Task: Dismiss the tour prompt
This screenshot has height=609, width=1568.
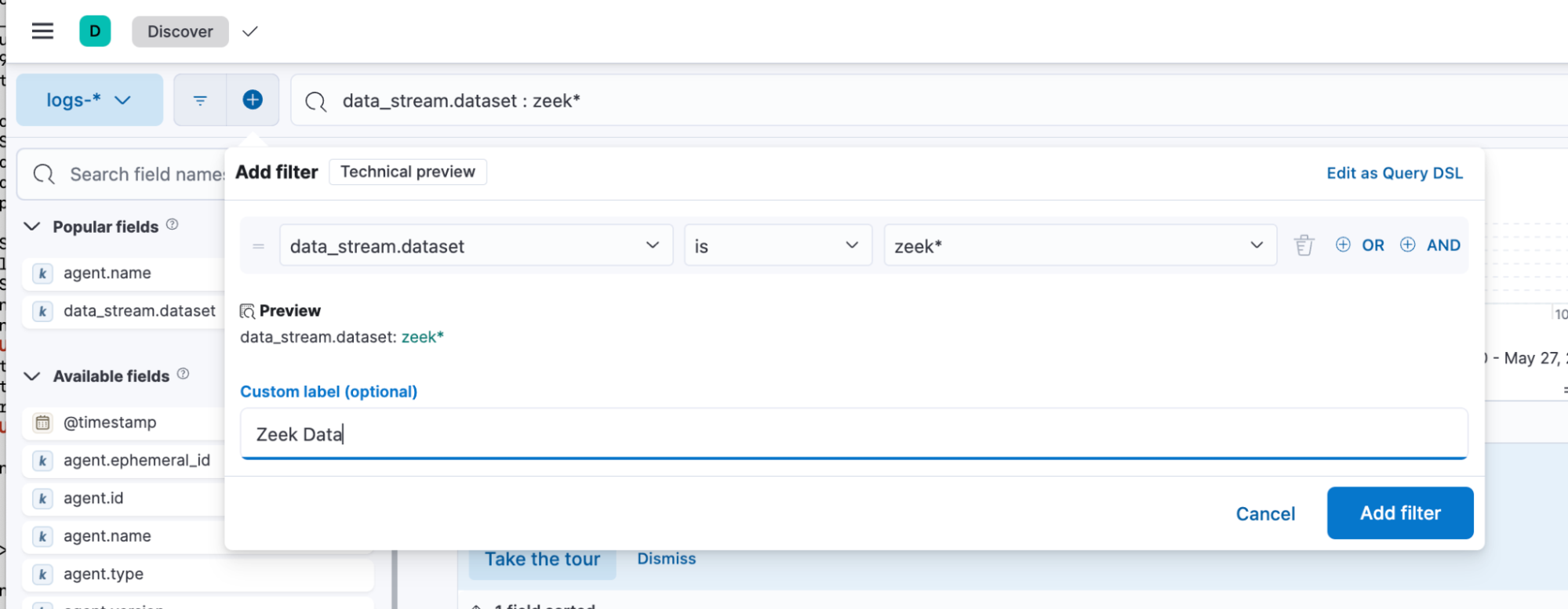Action: (x=667, y=559)
